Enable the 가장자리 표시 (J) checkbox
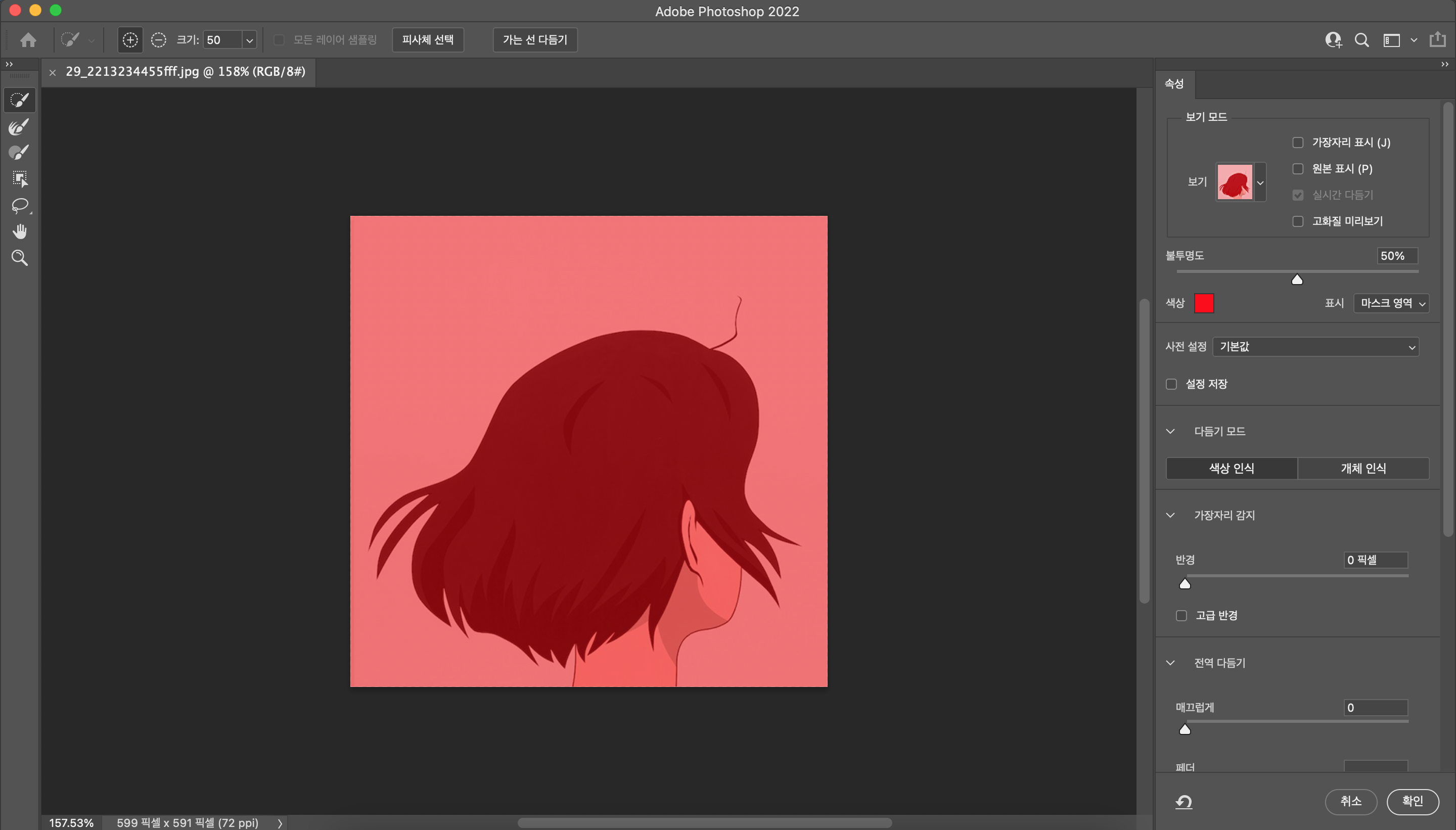The height and width of the screenshot is (830, 1456). pyautogui.click(x=1298, y=143)
